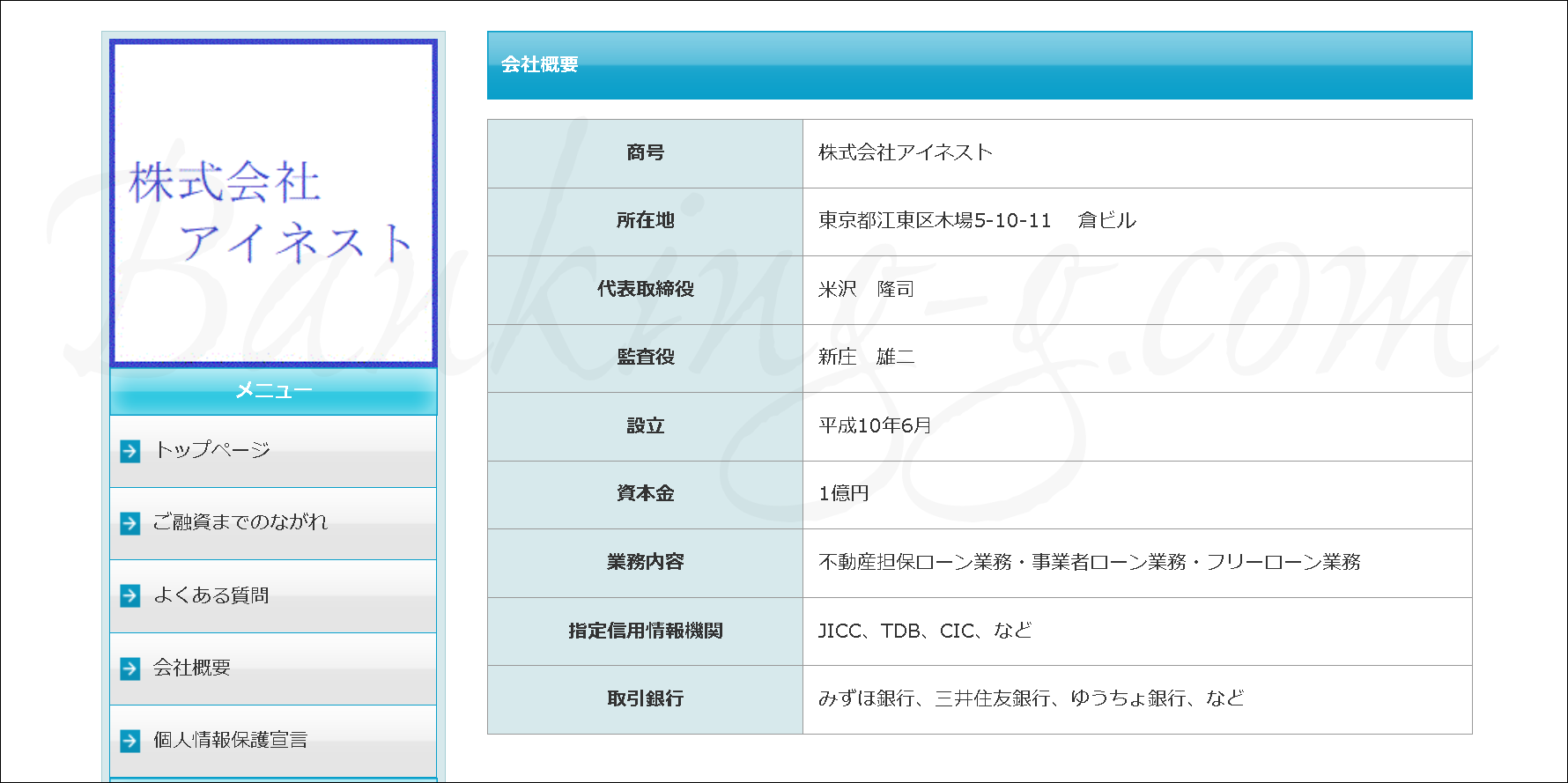The image size is (1568, 783).
Task: Click the arrow icon beside トップページ
Action: (130, 451)
